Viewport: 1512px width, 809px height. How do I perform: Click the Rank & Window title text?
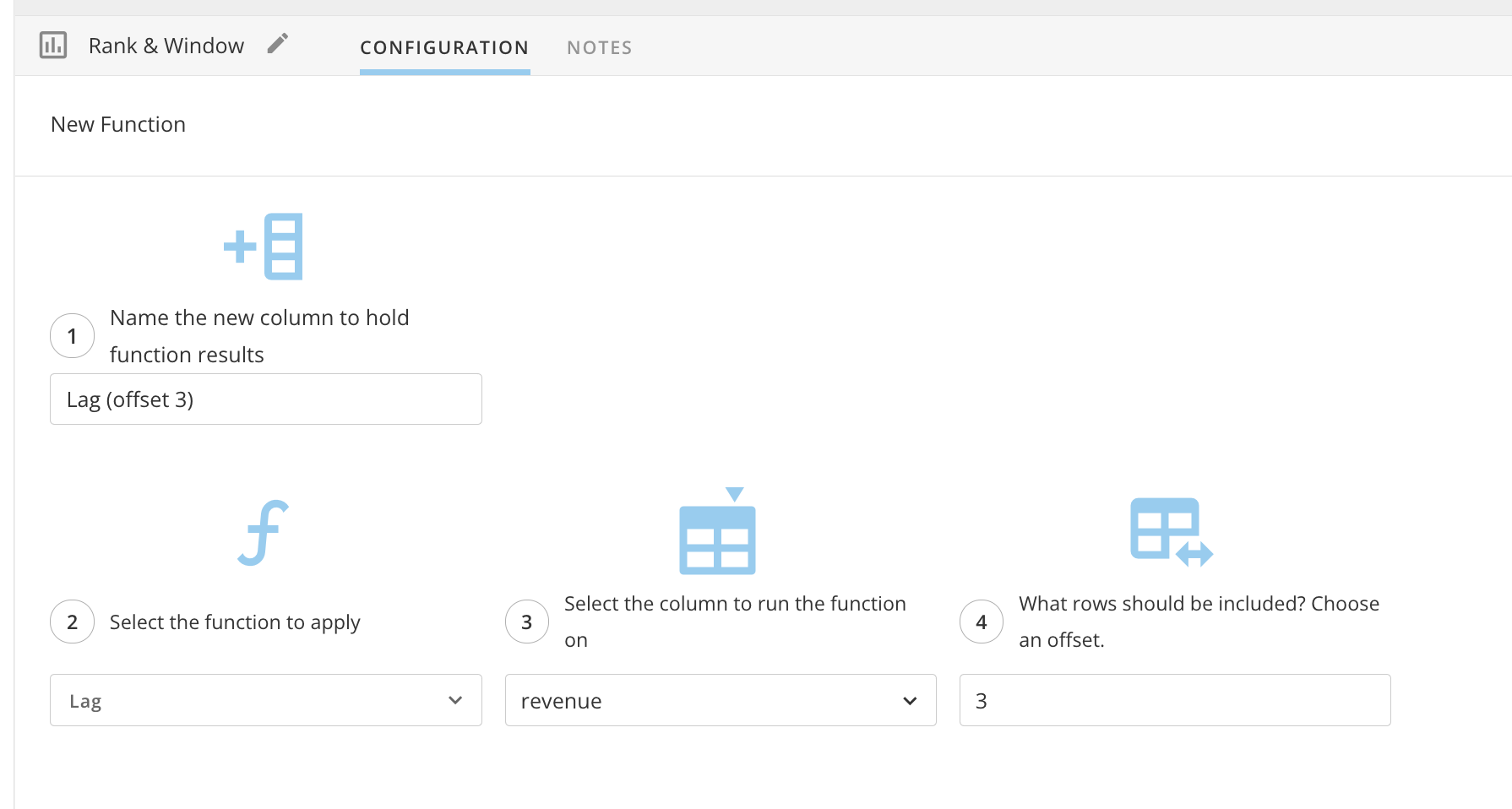(x=166, y=45)
